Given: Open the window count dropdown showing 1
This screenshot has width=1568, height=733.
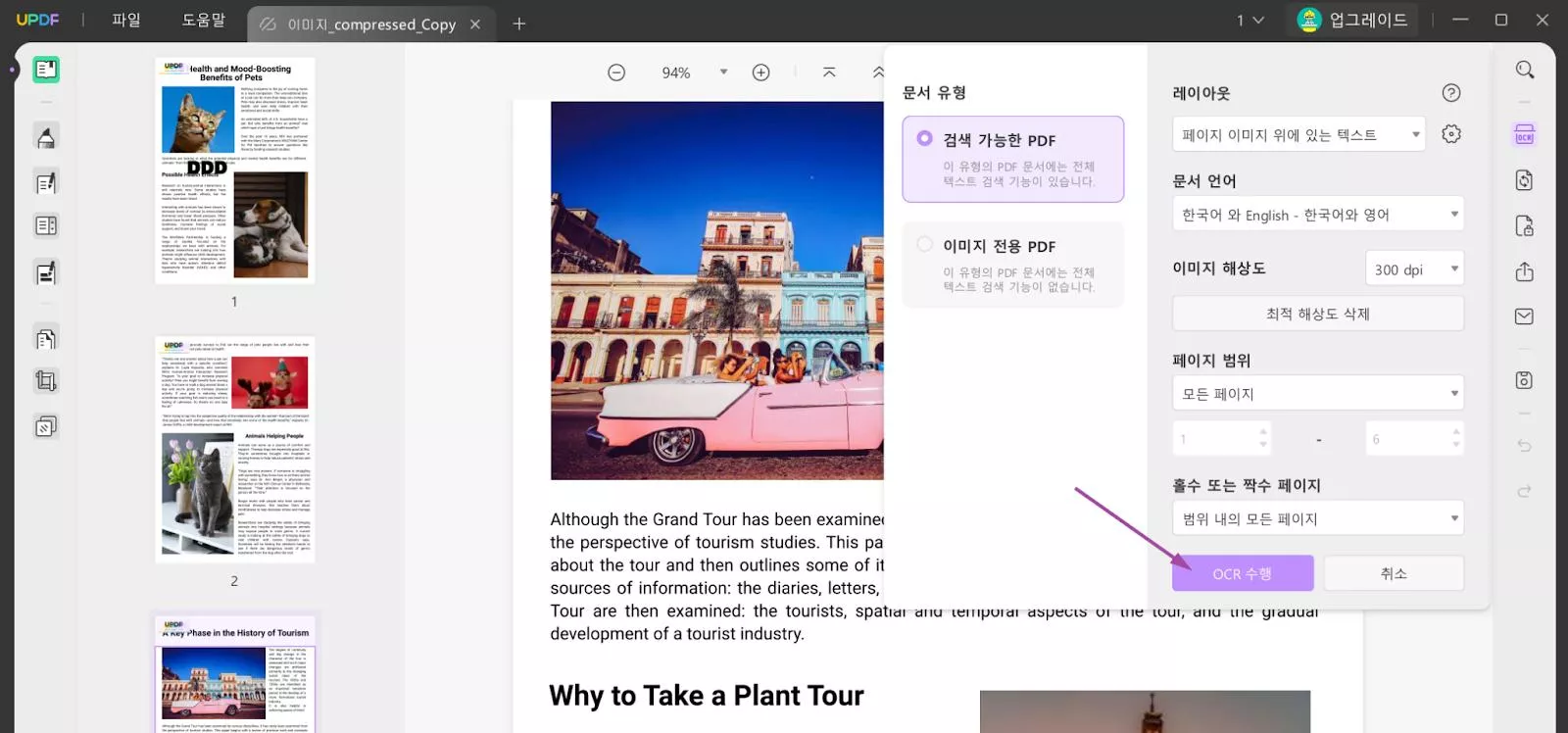Looking at the screenshot, I should [x=1250, y=21].
